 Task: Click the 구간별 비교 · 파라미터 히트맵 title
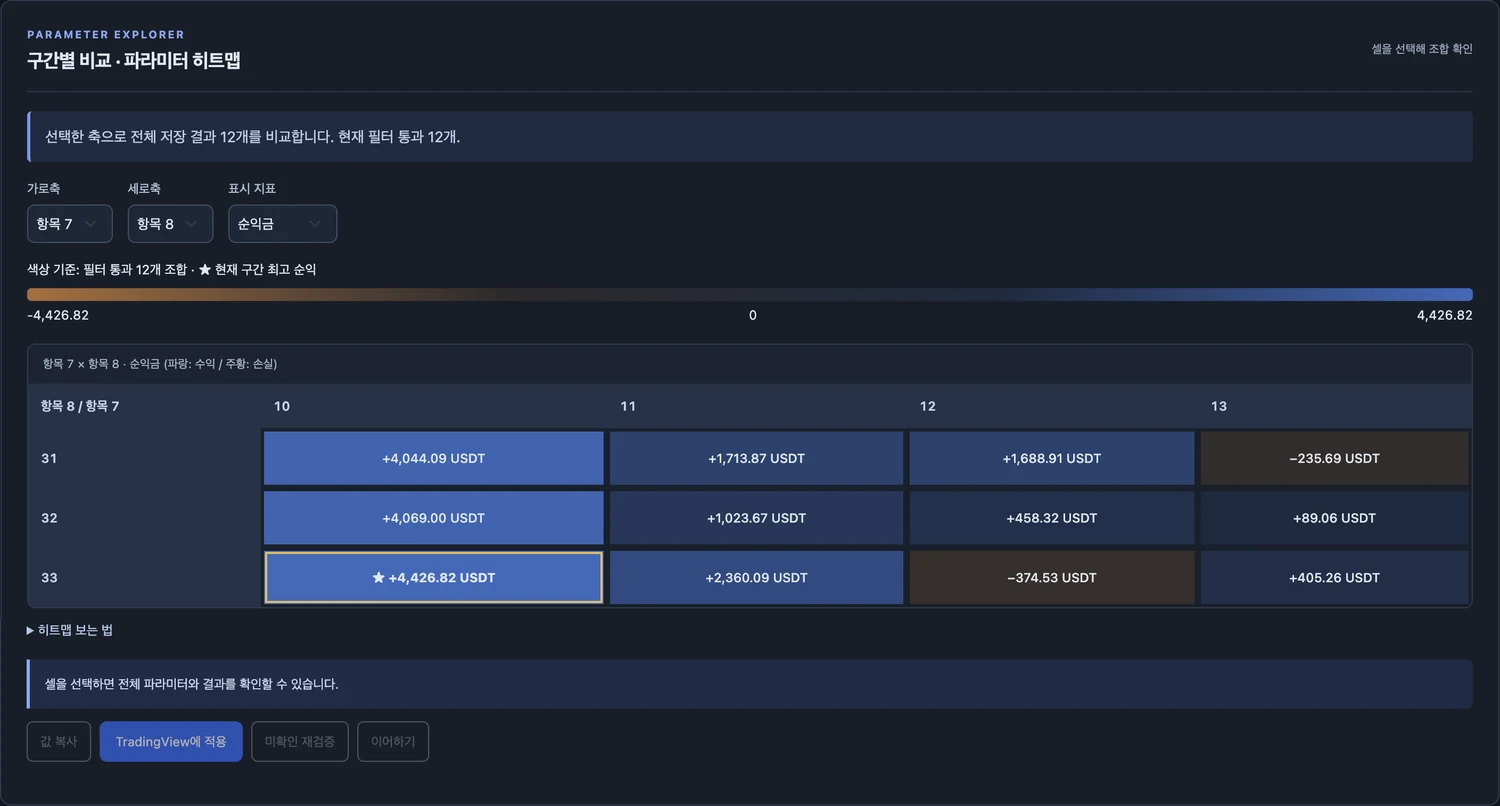(134, 61)
